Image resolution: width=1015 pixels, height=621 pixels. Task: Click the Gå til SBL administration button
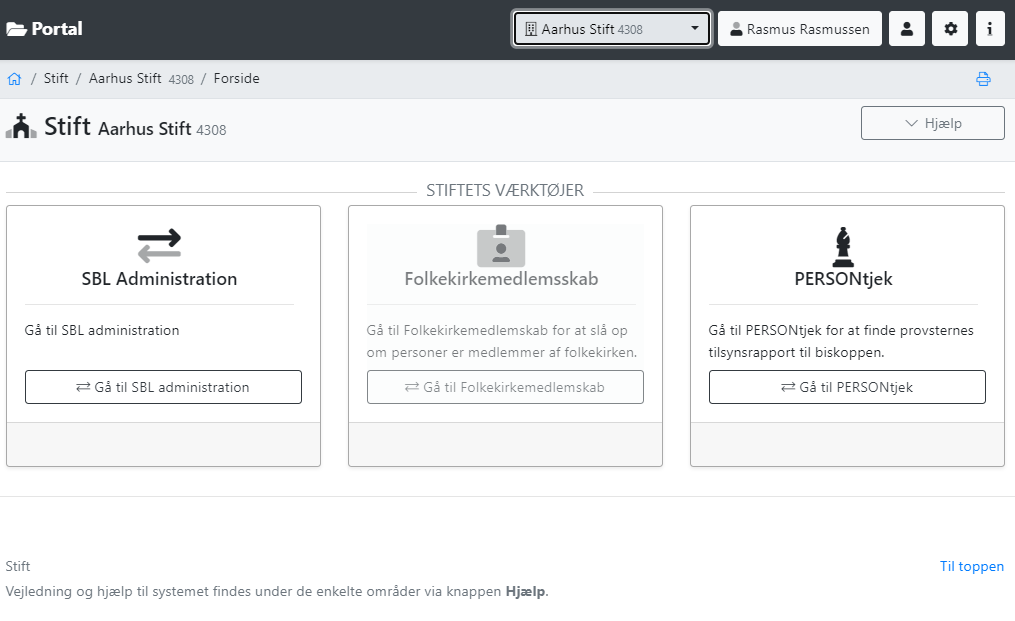pyautogui.click(x=163, y=387)
